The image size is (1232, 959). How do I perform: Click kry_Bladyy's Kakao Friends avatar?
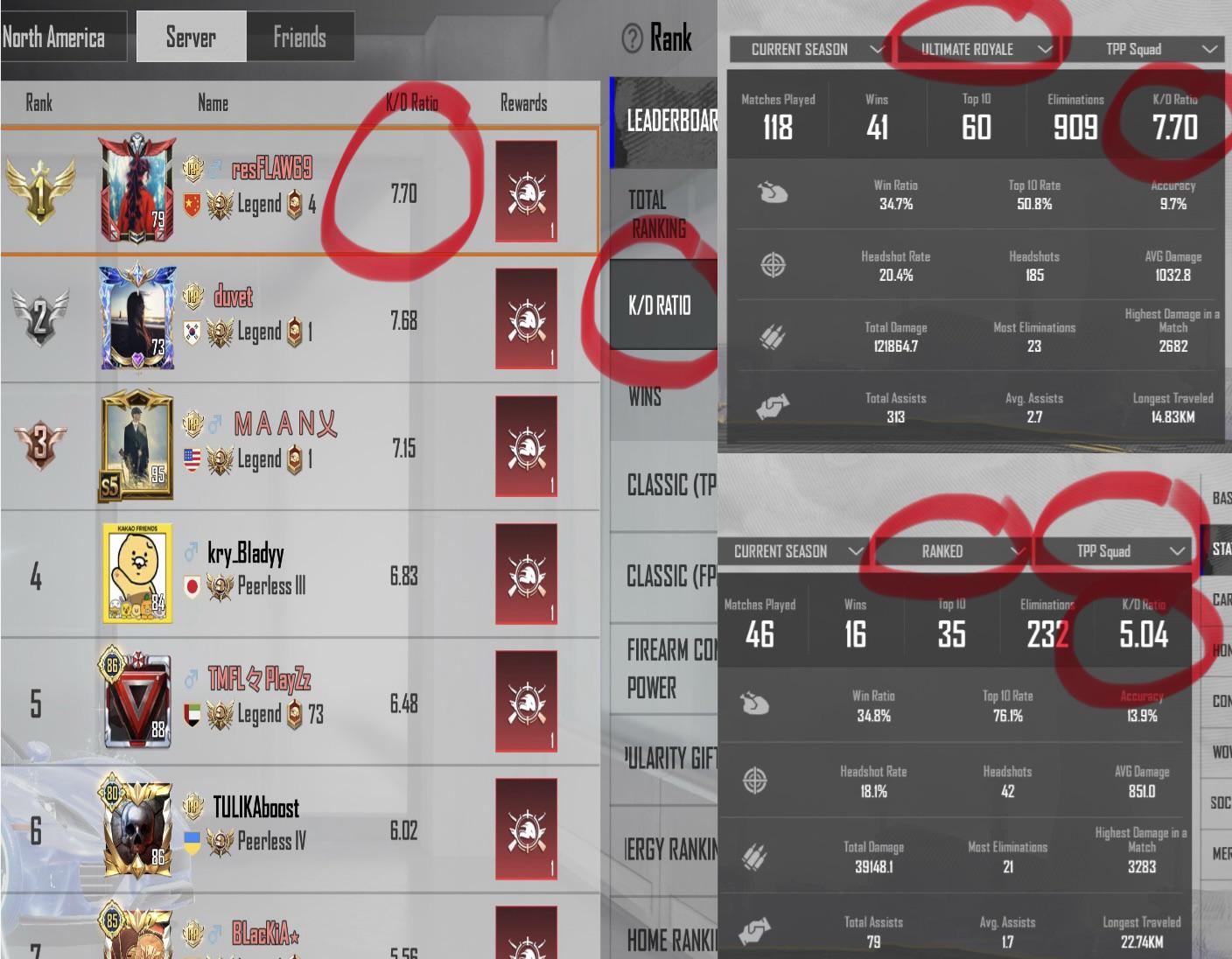137,574
